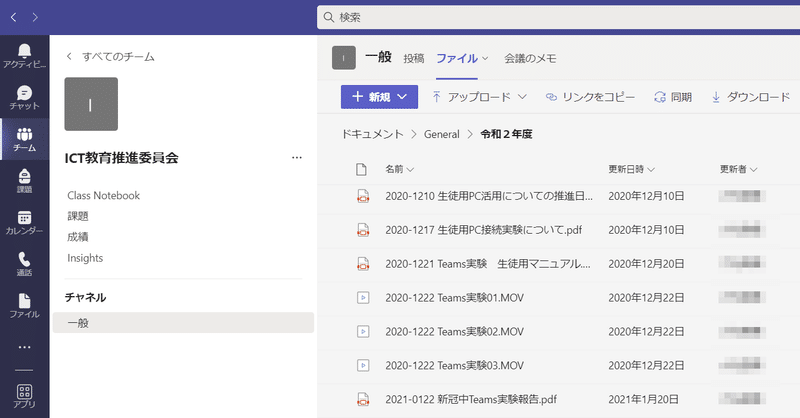
Task: Select the 一般 channel
Action: pyautogui.click(x=183, y=323)
